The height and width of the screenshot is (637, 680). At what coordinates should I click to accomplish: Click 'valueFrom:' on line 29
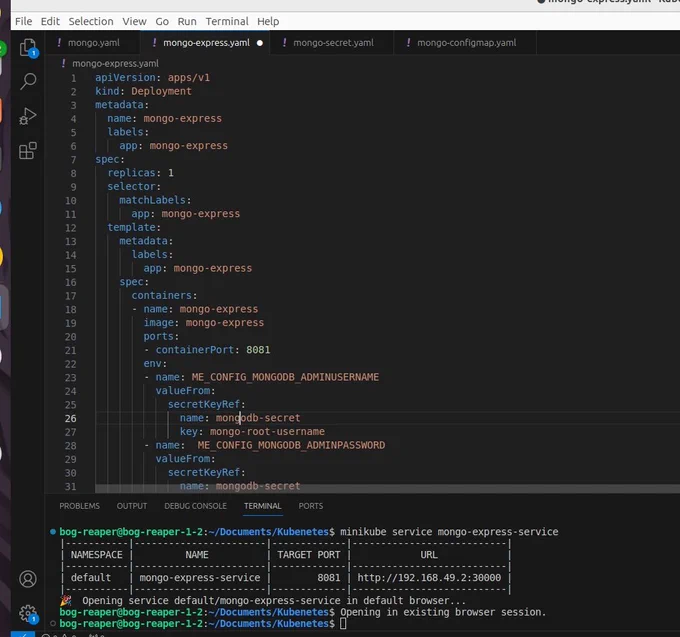(185, 459)
